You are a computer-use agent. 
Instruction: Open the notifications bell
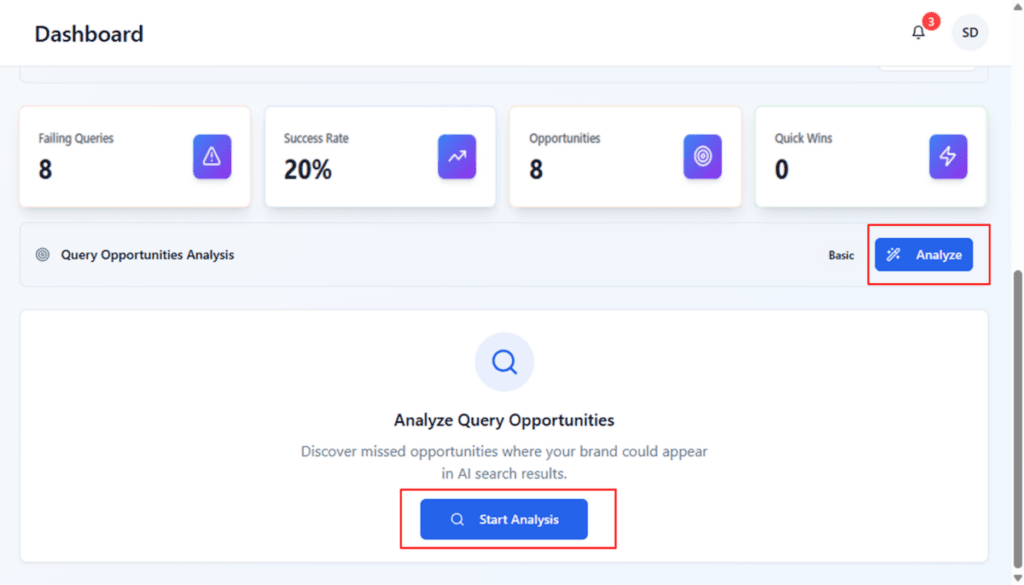click(x=918, y=33)
